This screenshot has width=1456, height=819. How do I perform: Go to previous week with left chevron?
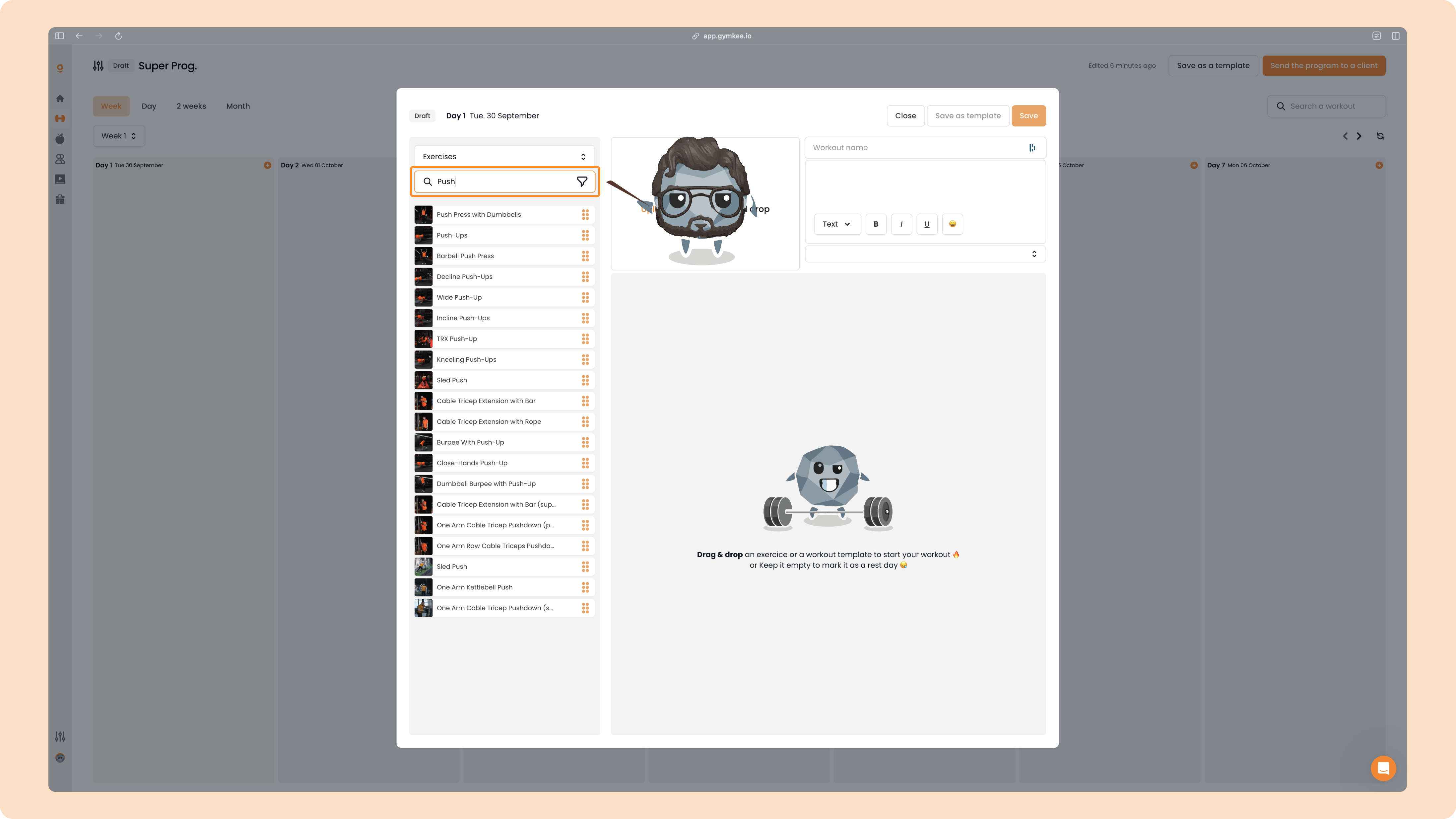coord(1345,136)
